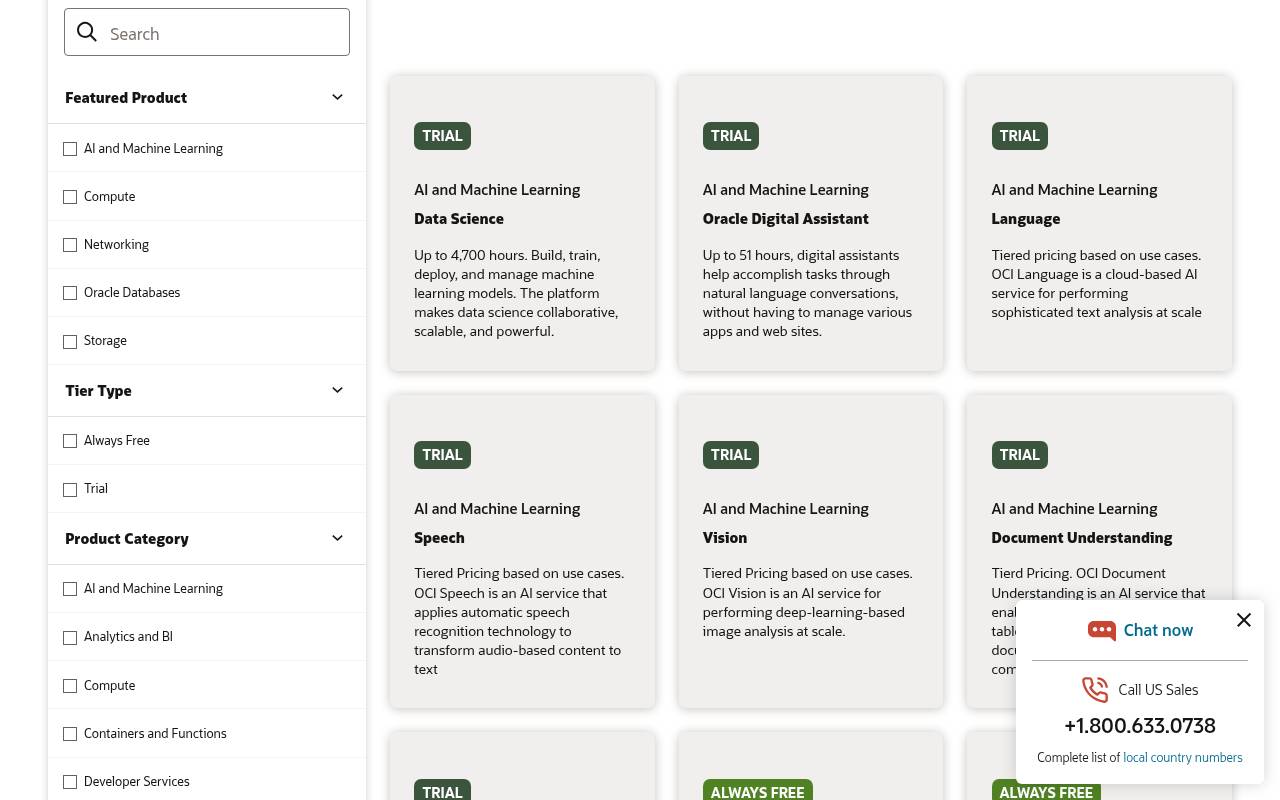Enable the Analytics and BI category checkbox
This screenshot has height=800, width=1280.
[x=70, y=638]
